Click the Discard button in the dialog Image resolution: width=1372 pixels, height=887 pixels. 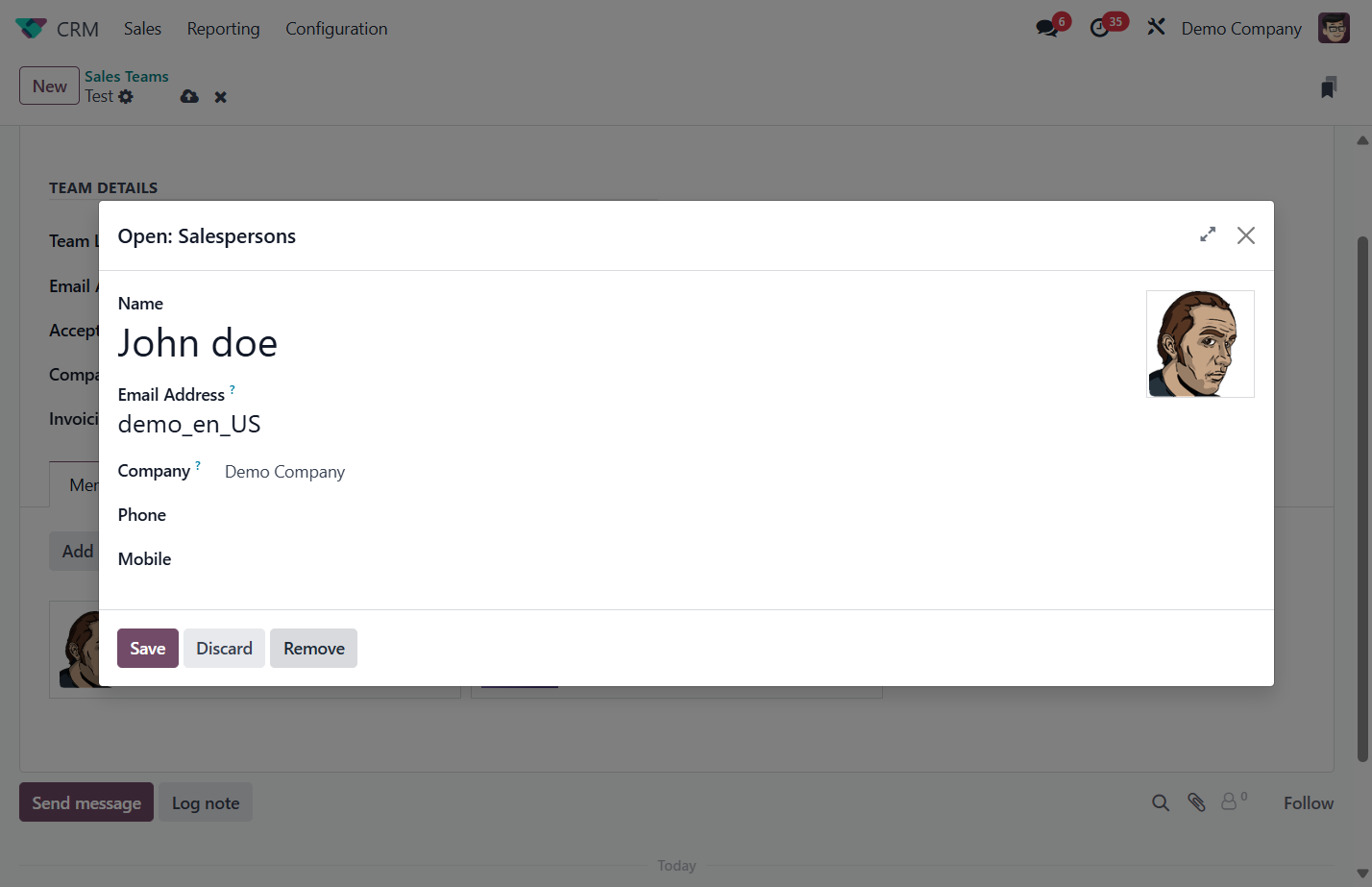pyautogui.click(x=224, y=649)
